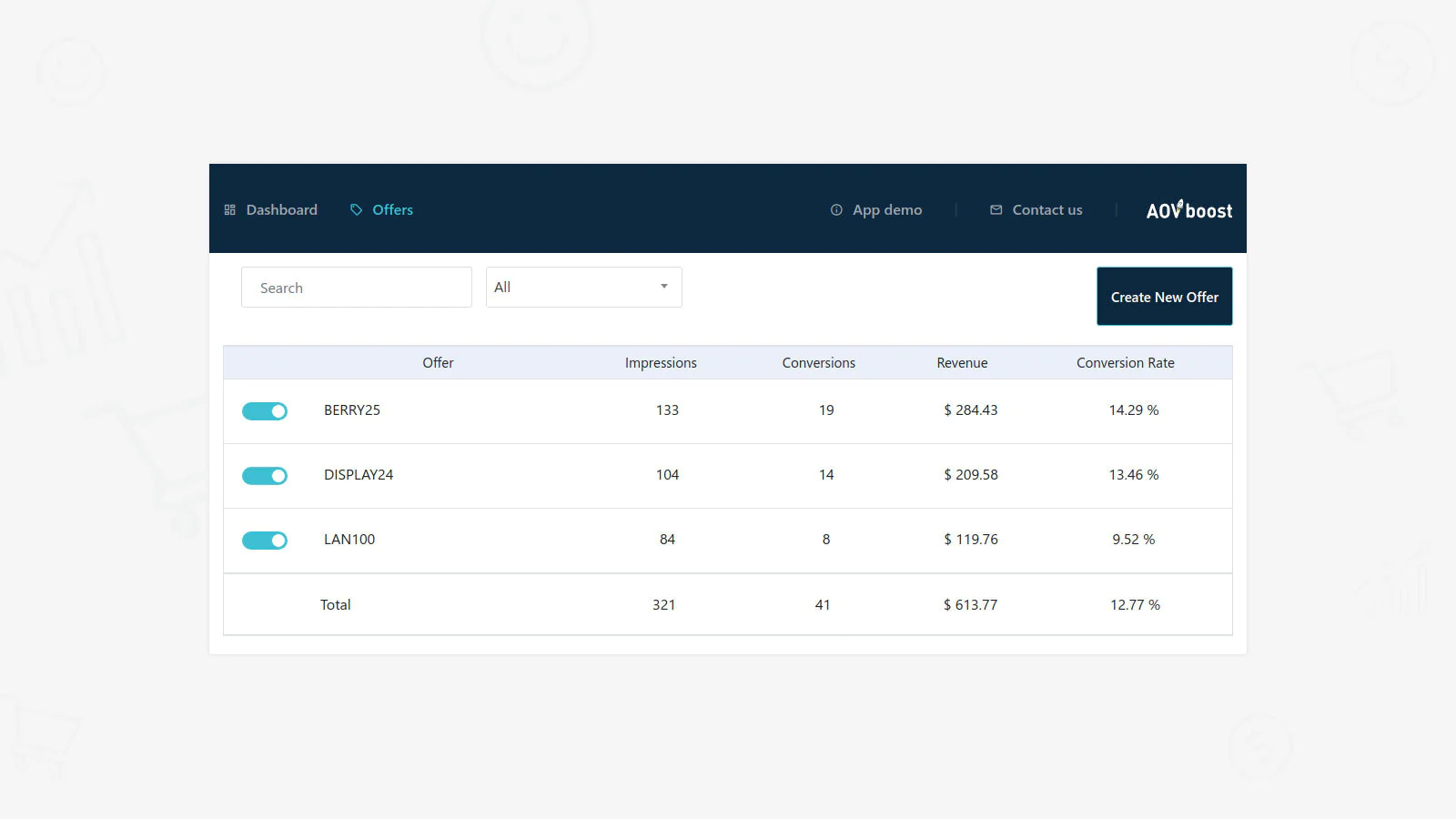1456x819 pixels.
Task: Open the LAN100 offer name
Action: (x=349, y=540)
